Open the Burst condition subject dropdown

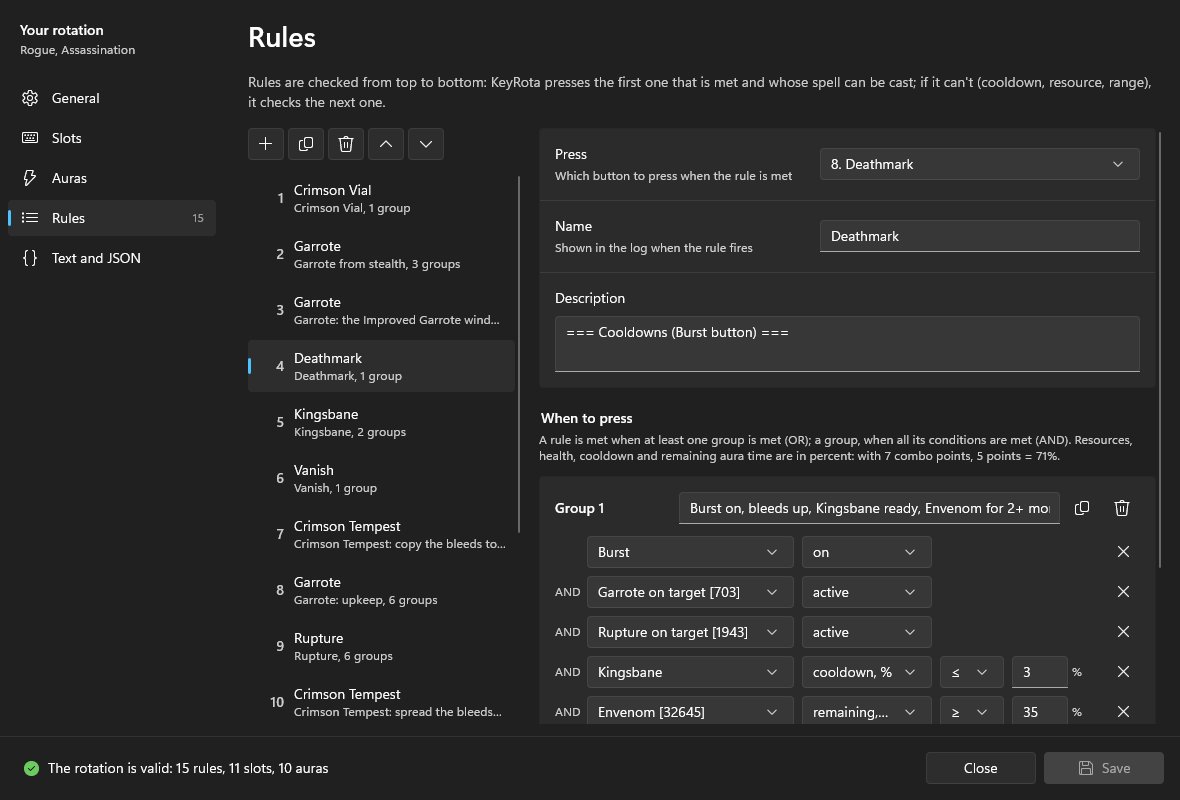point(689,552)
